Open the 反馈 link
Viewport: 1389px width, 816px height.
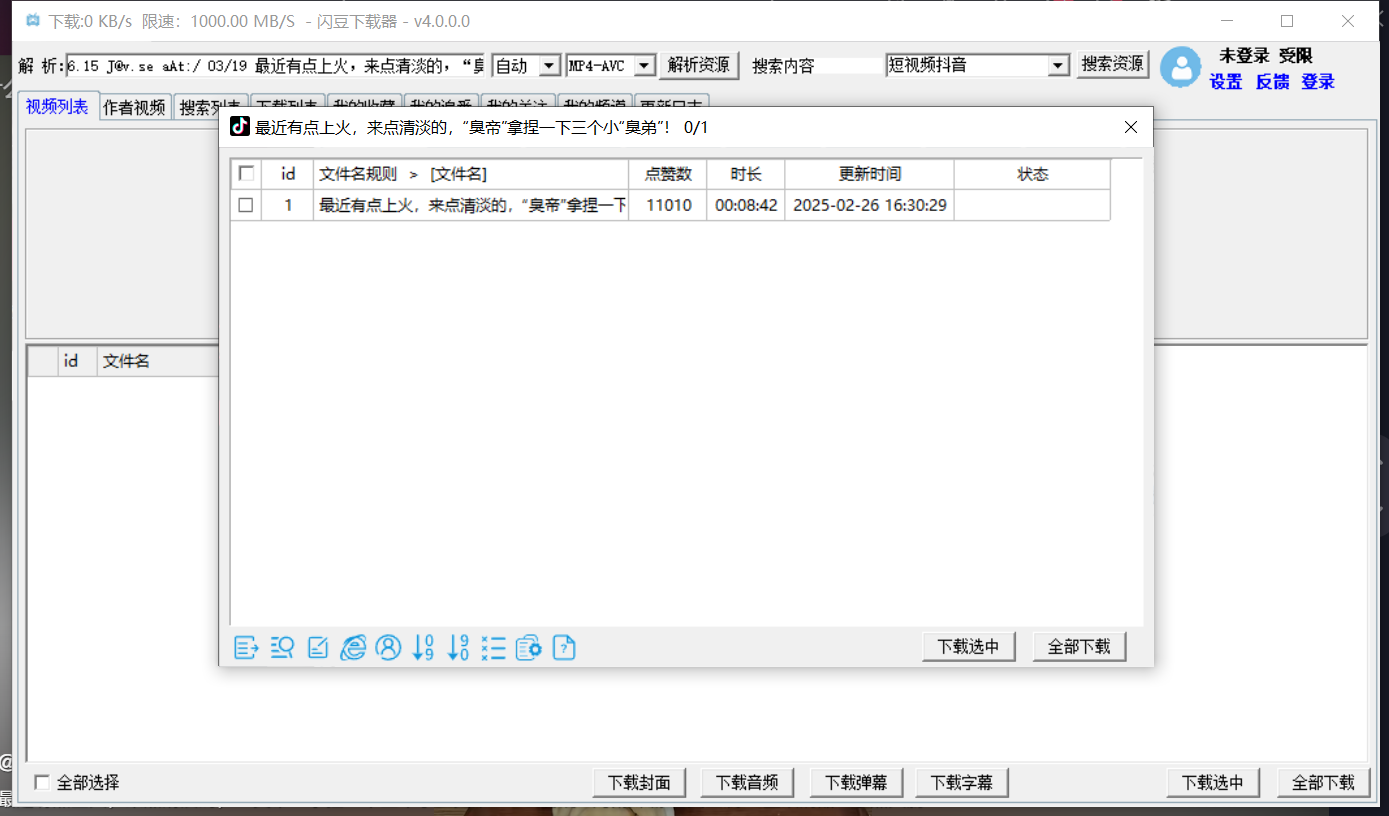click(x=1272, y=82)
